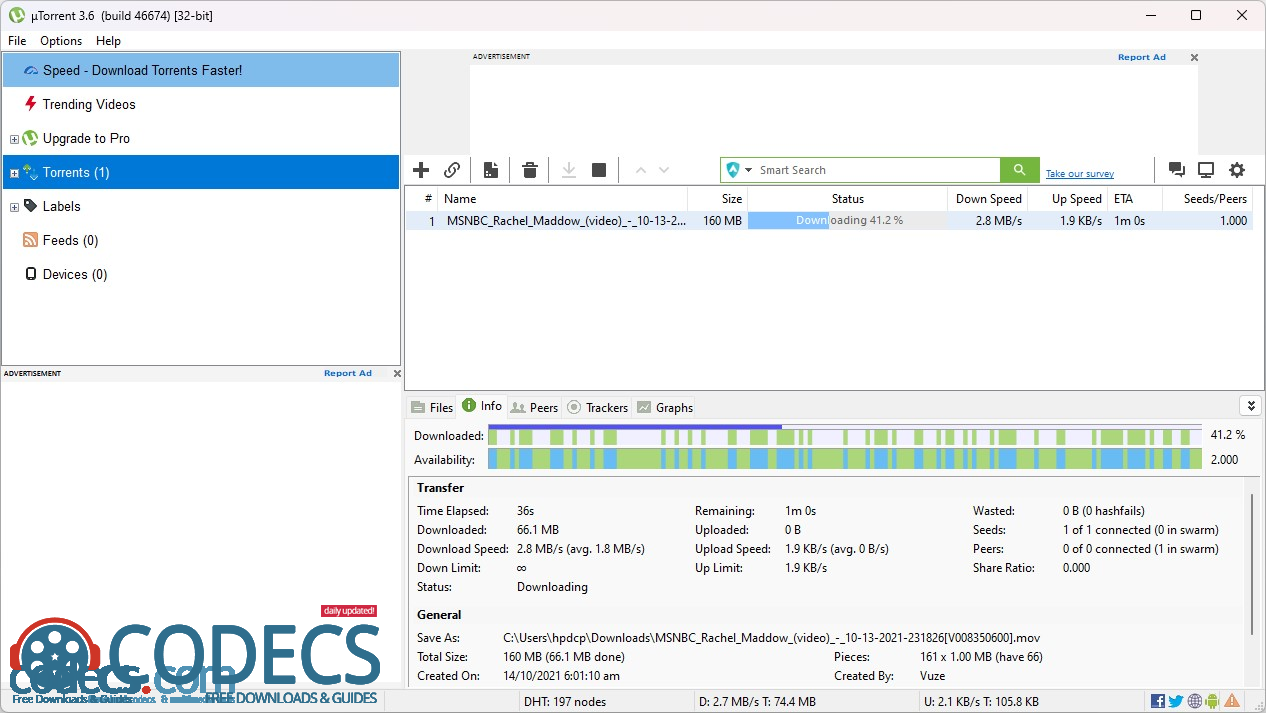
Task: Sort by the Status column header
Action: point(847,199)
